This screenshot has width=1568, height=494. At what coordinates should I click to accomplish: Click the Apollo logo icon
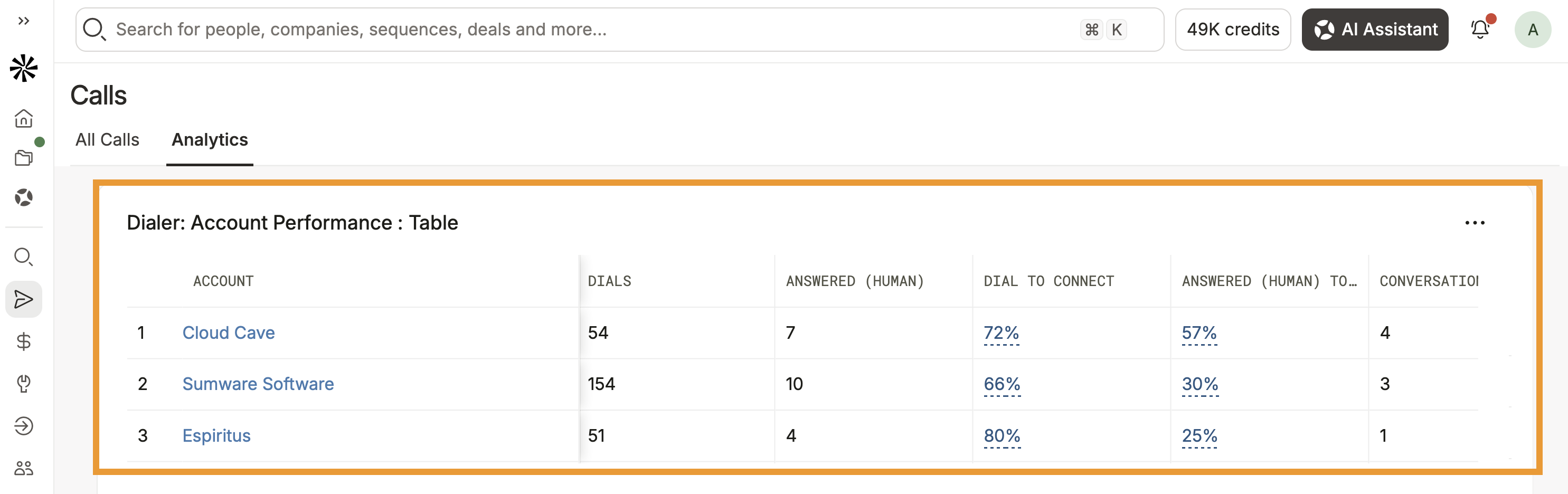(24, 68)
